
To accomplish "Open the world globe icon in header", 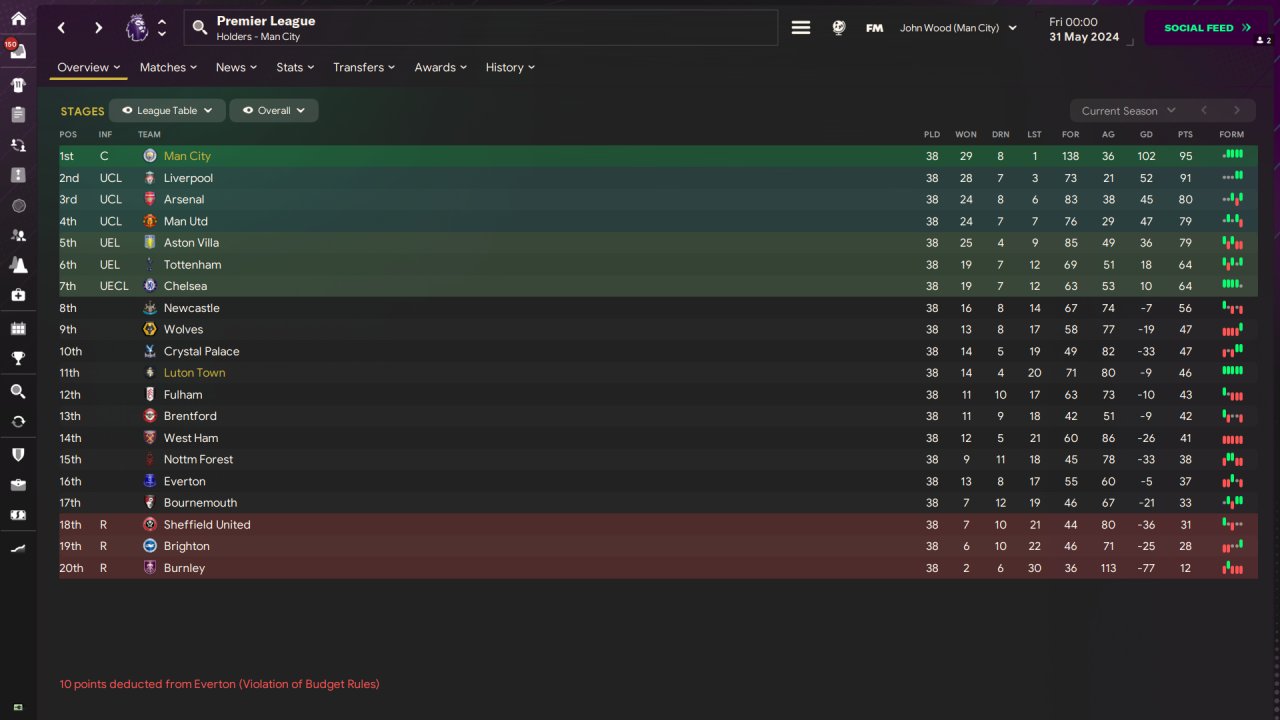I will 839,28.
